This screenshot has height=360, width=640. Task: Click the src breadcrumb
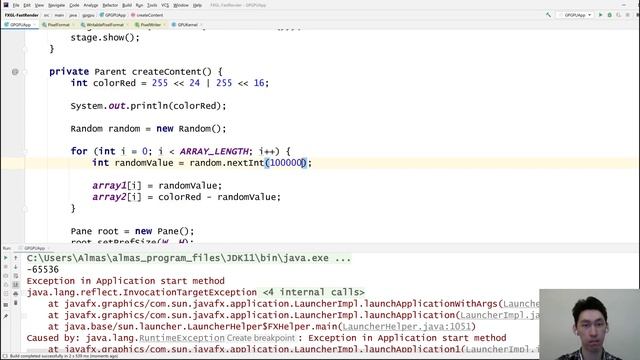47,15
